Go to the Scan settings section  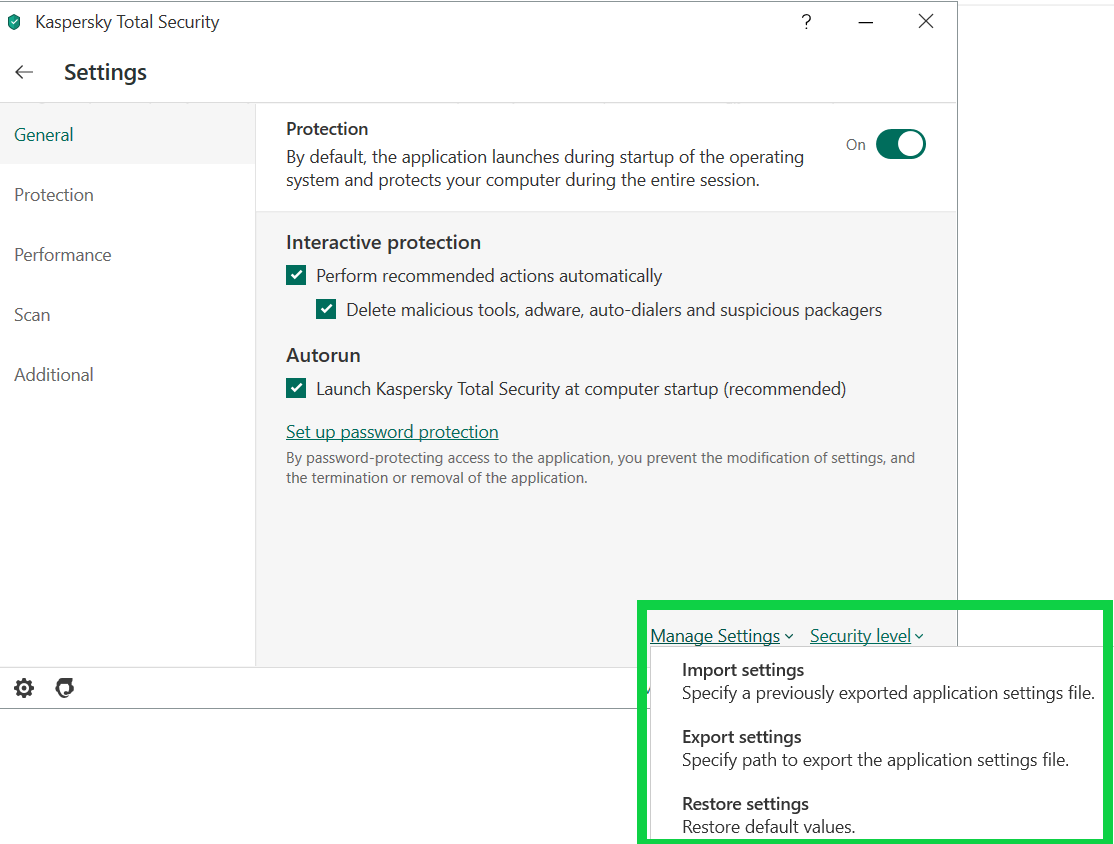pos(32,315)
